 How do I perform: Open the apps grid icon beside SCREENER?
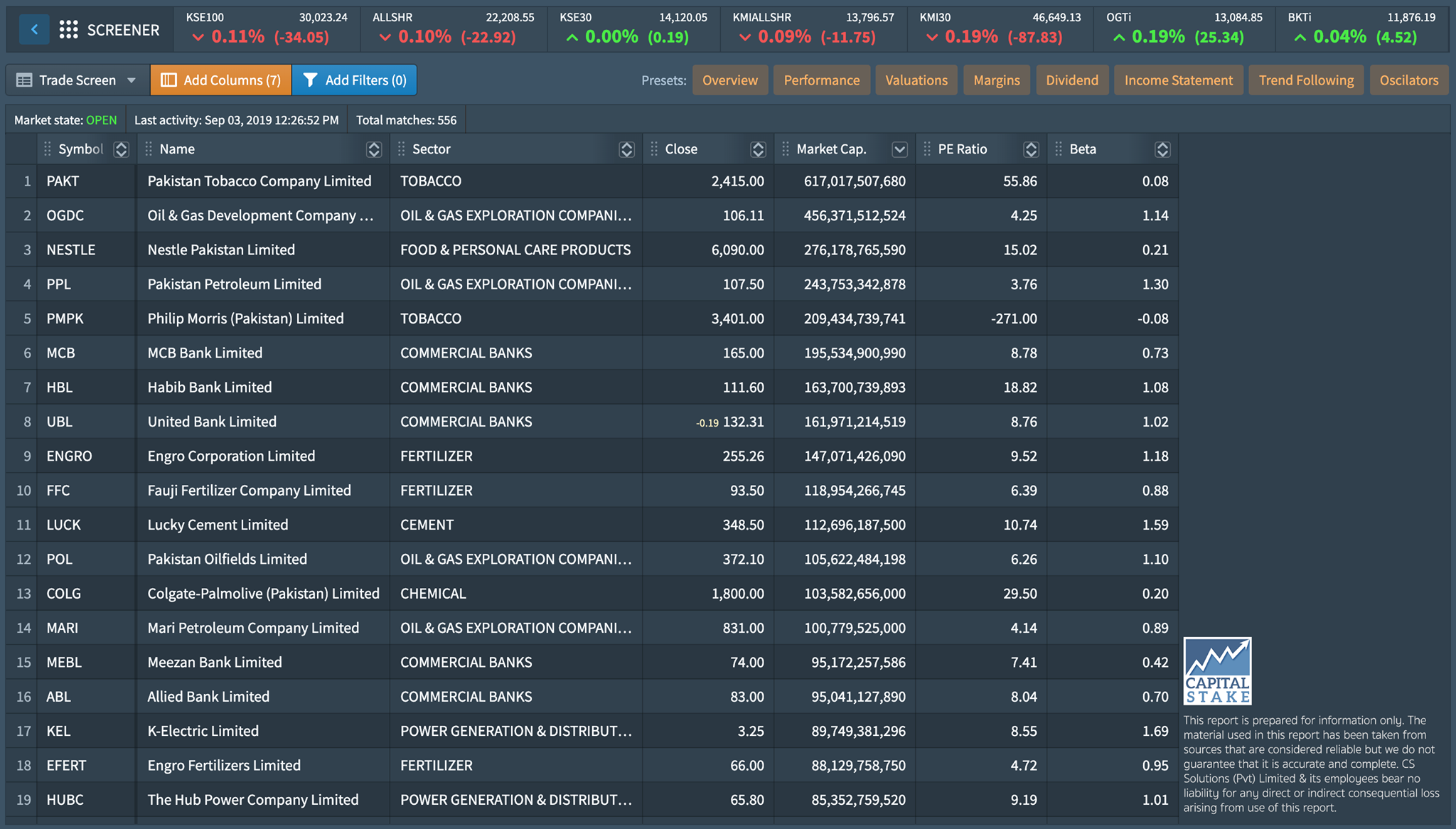pos(68,30)
